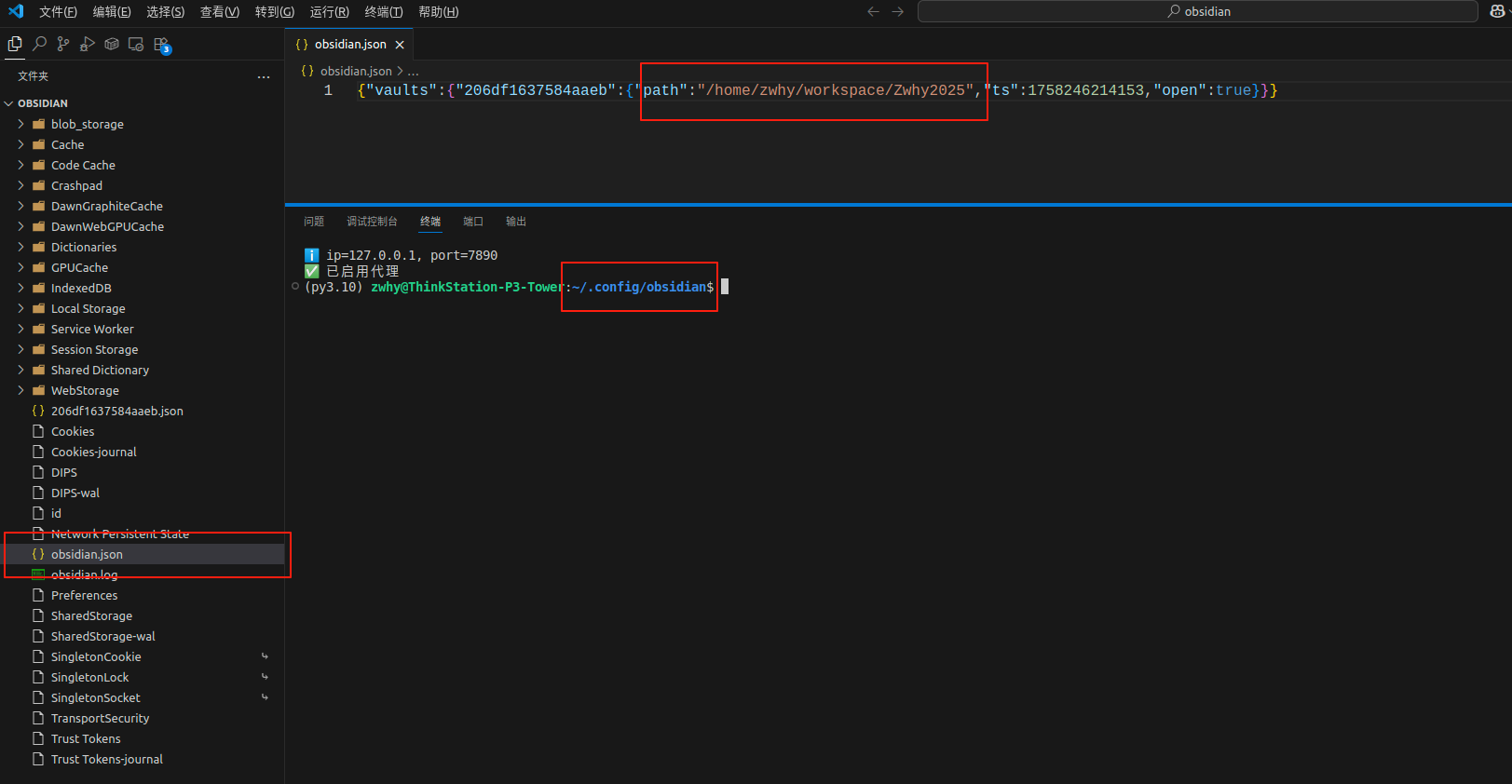Open the Remote Explorer view icon
1512x784 pixels.
(136, 44)
